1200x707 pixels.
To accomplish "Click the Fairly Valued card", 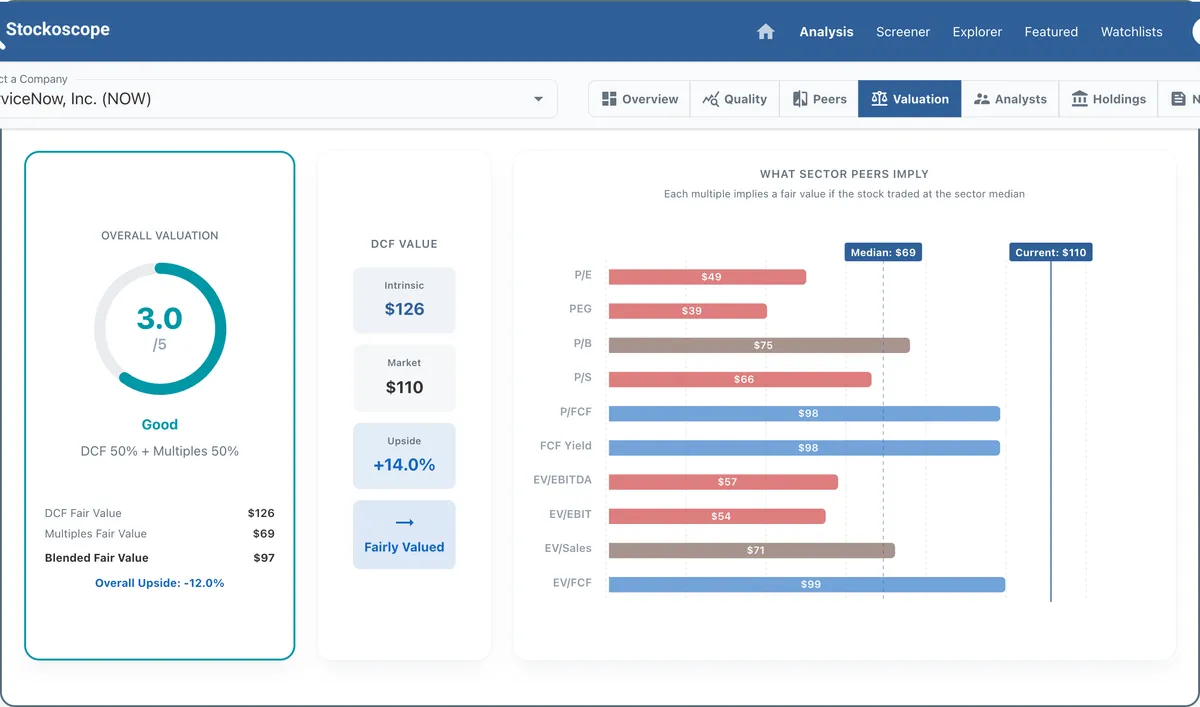I will [404, 535].
